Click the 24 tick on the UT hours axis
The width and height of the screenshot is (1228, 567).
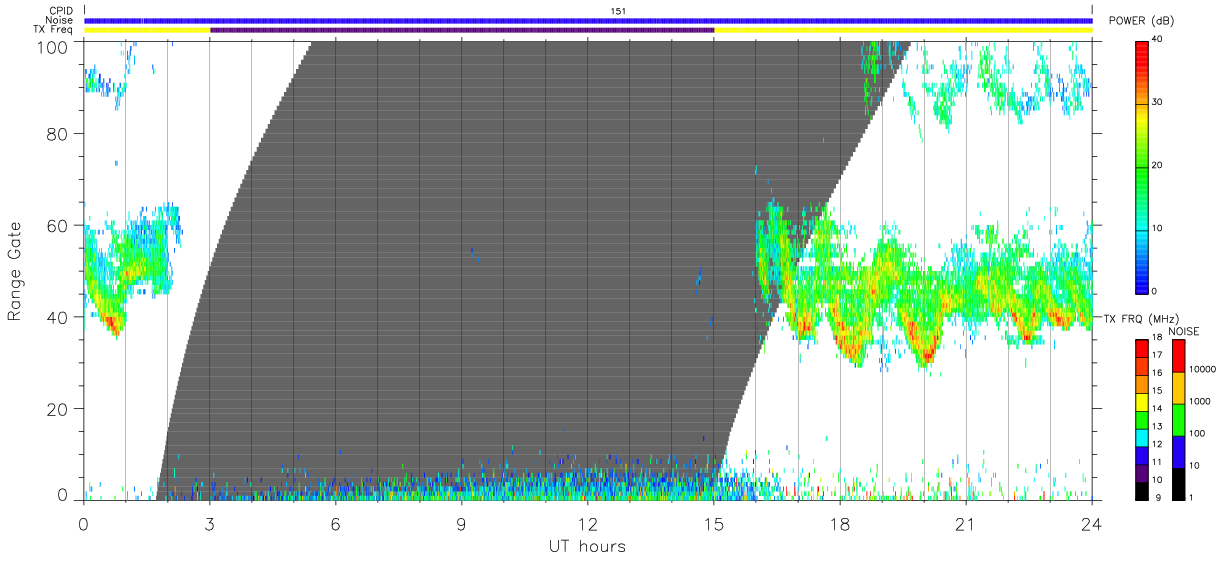tap(1092, 523)
